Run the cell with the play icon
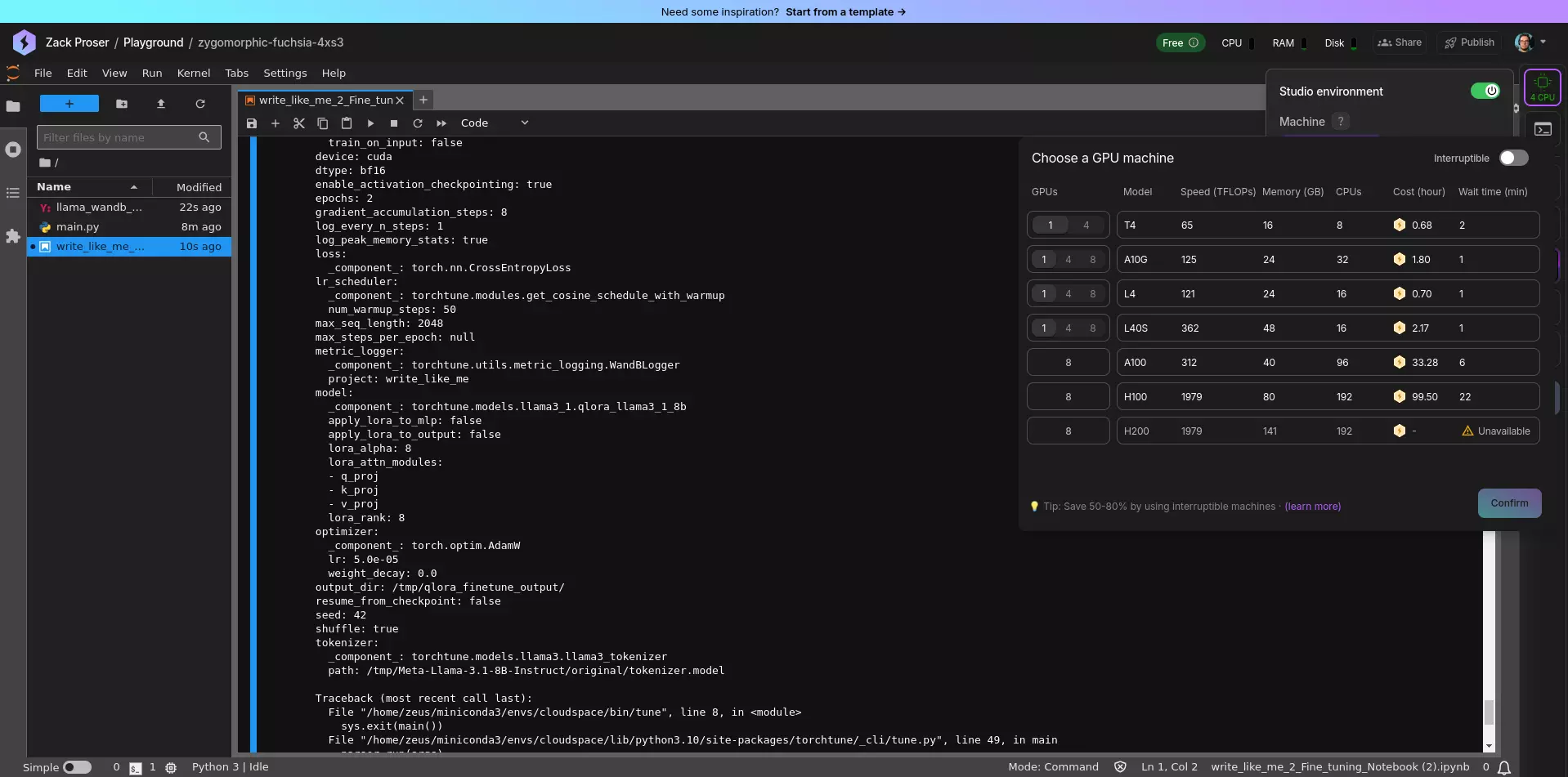The height and width of the screenshot is (777, 1568). click(x=370, y=123)
